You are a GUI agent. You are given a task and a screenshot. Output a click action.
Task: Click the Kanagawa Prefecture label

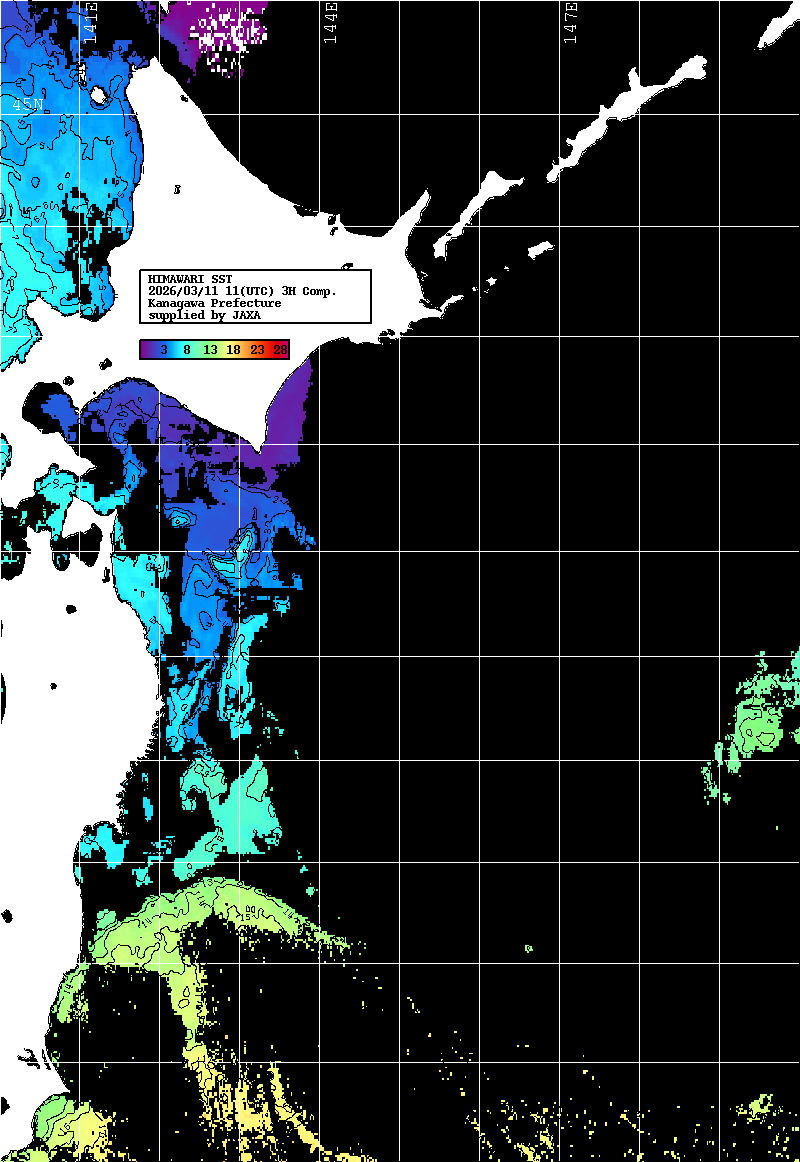tap(214, 303)
